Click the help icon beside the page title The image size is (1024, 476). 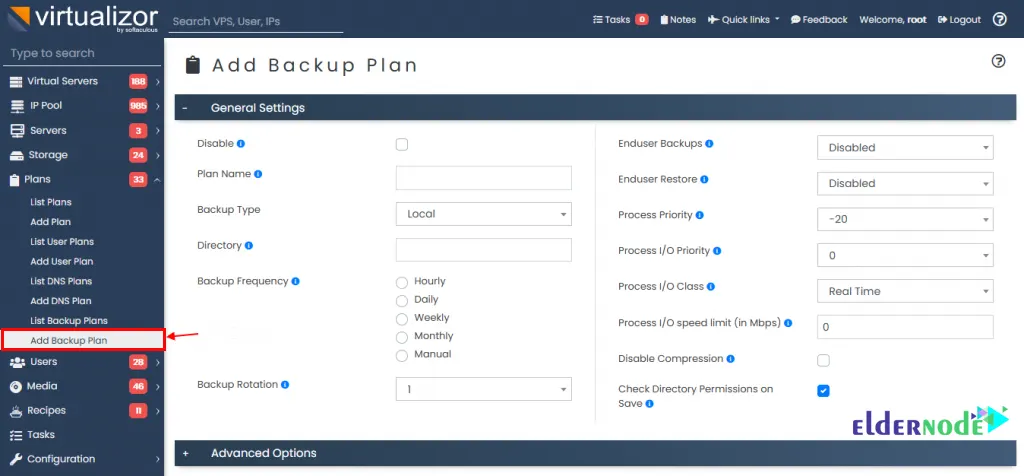point(997,61)
